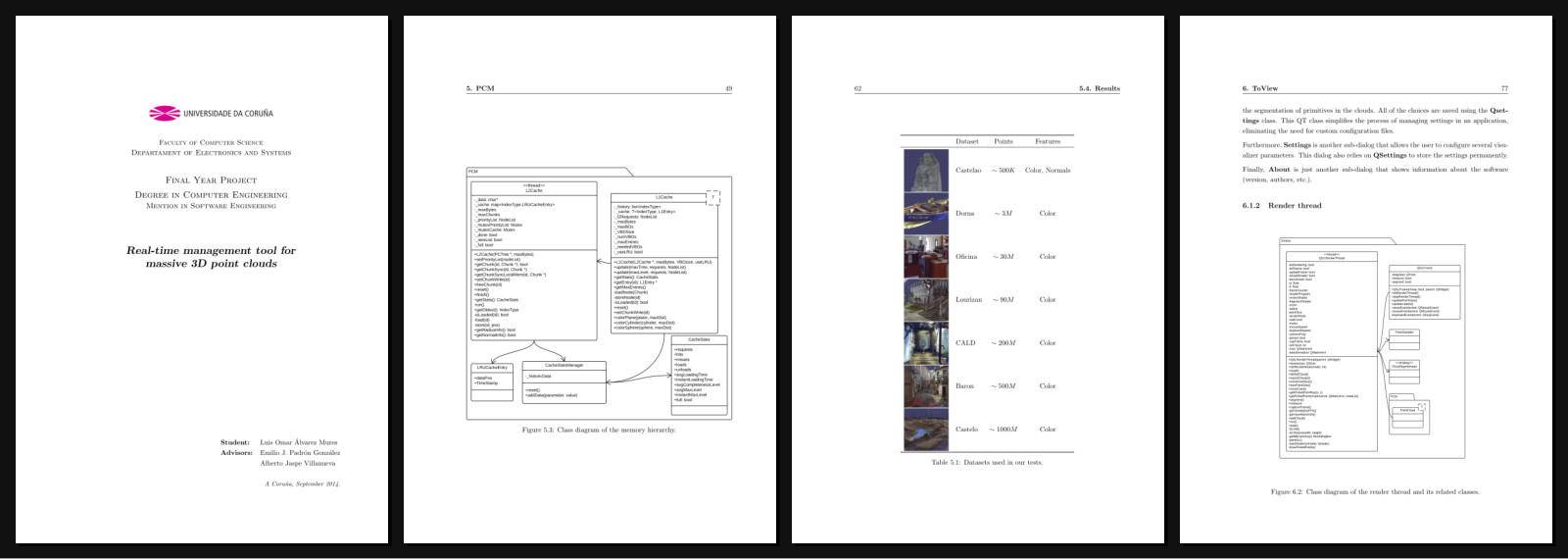This screenshot has height=559, width=1568.
Task: Click the Universidade da Coruña logo
Action: [211, 114]
